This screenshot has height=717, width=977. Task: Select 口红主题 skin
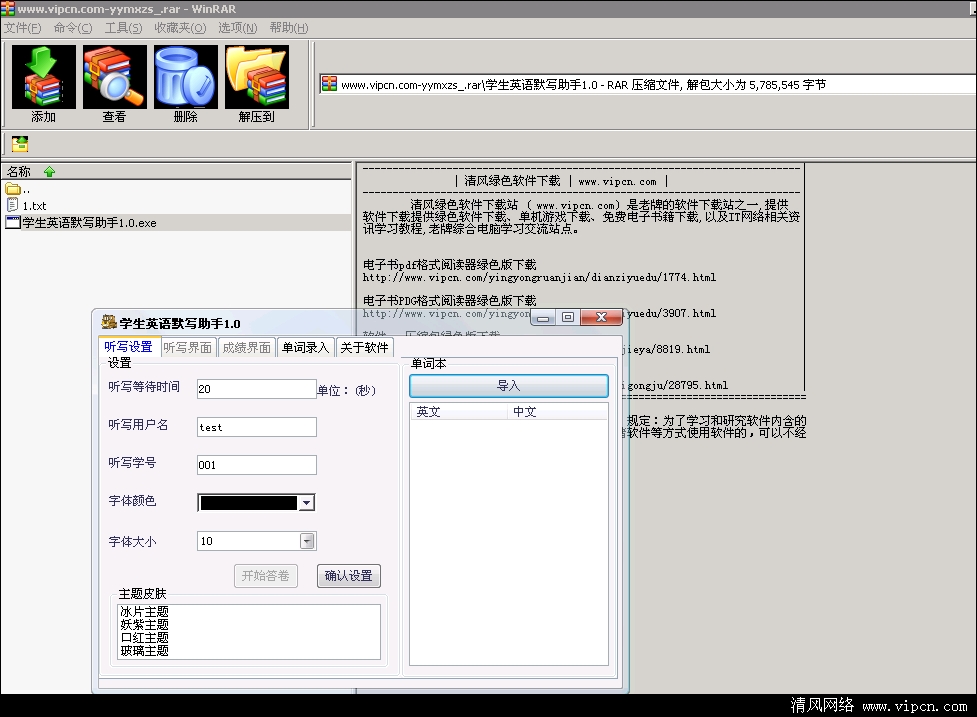click(145, 637)
